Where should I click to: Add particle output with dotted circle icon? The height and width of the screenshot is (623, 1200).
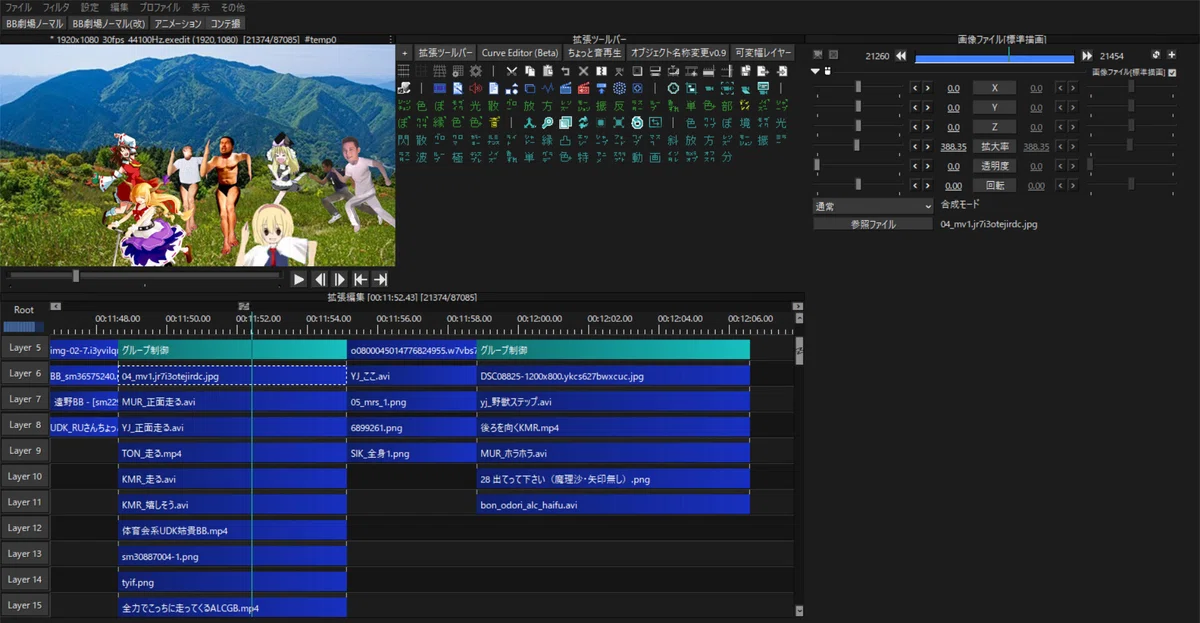(619, 88)
